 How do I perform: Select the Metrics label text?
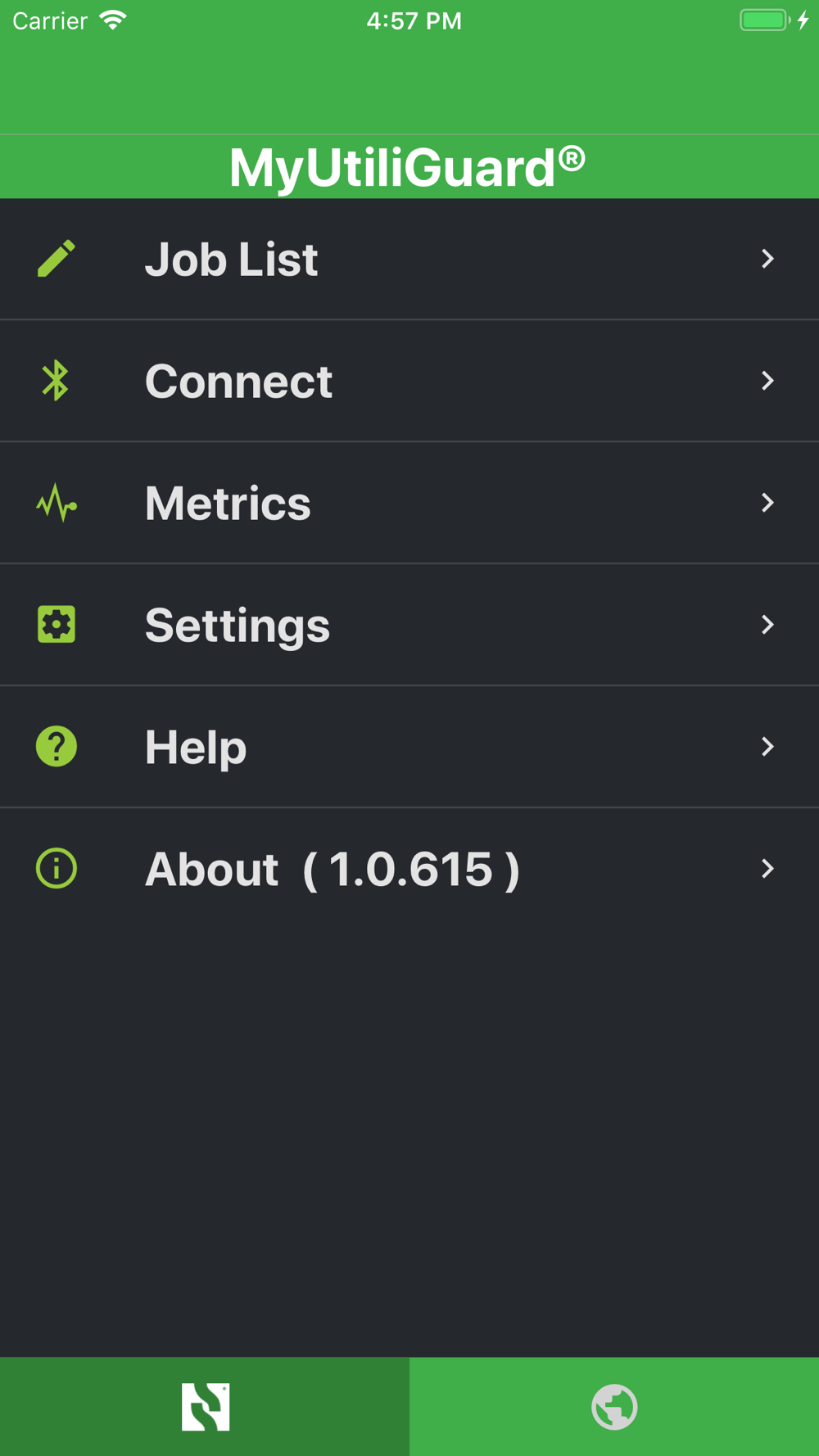click(x=228, y=503)
